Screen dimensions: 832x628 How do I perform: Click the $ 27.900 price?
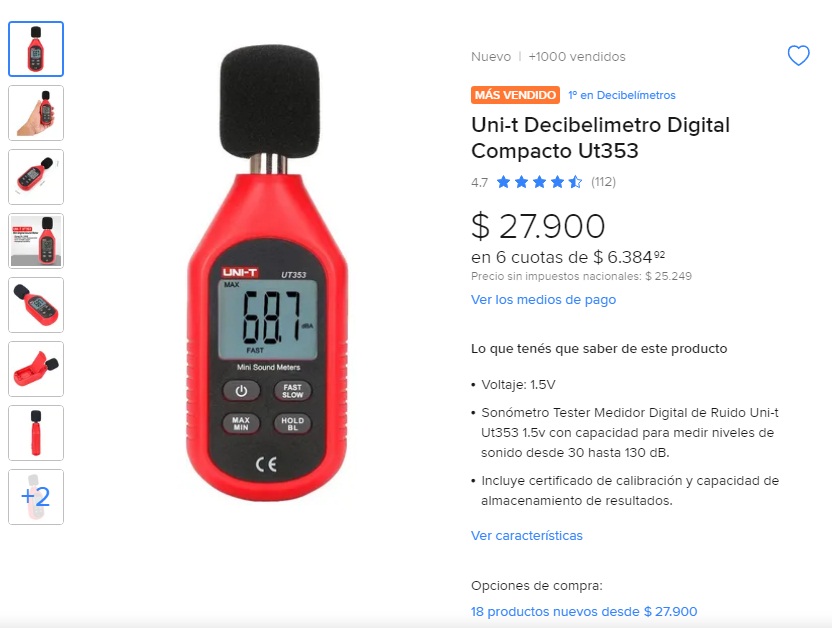(538, 226)
